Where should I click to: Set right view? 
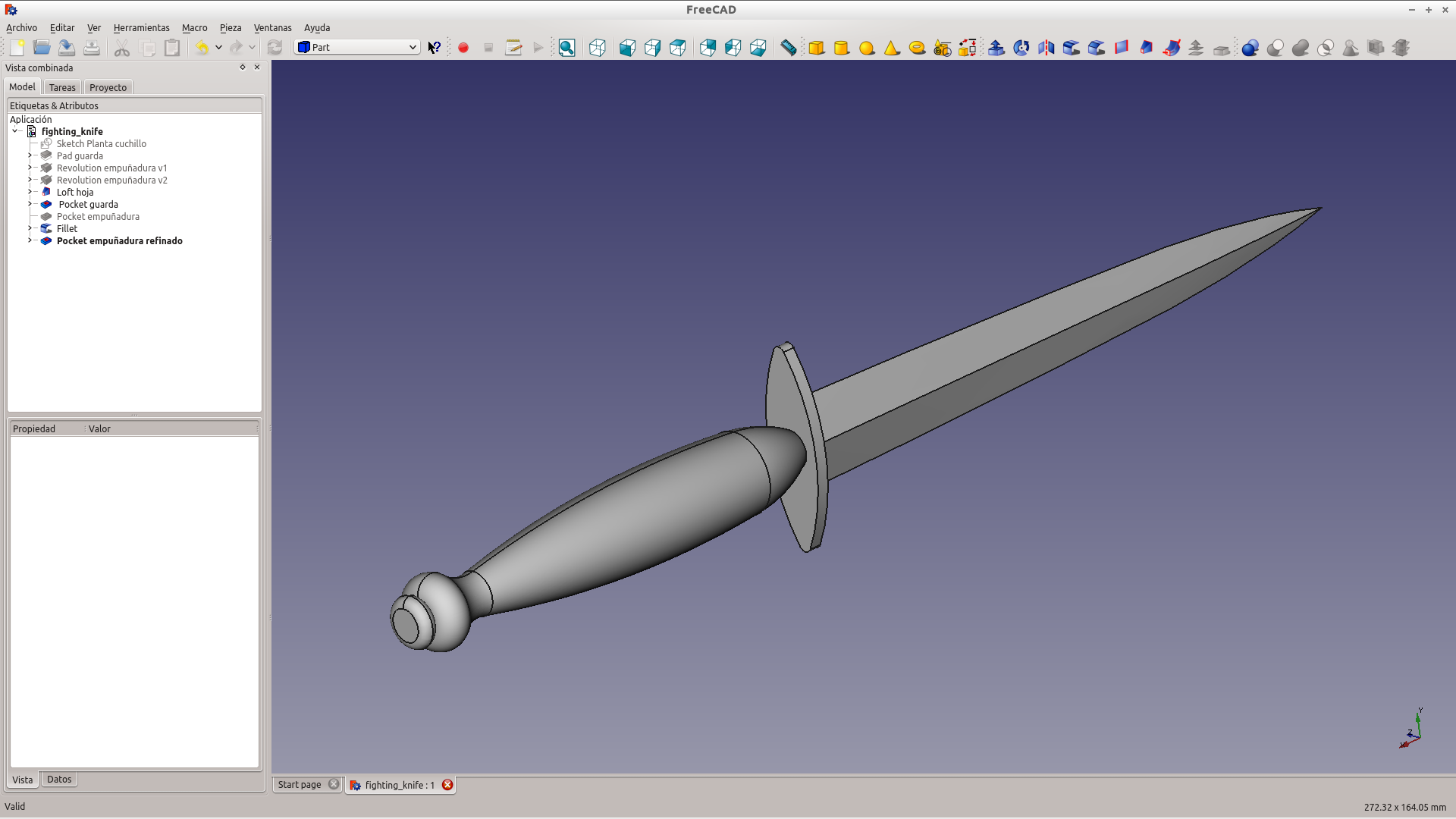coord(677,48)
